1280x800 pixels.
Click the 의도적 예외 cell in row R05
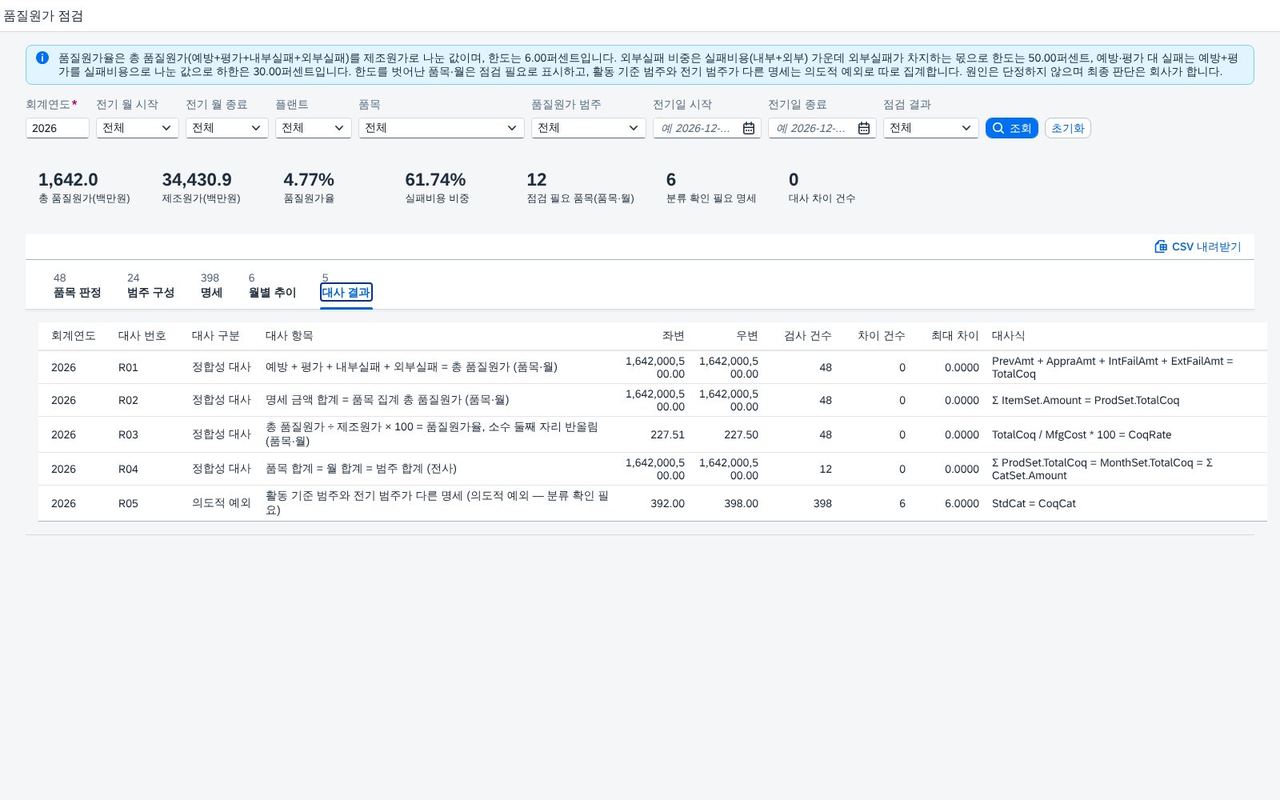point(221,504)
